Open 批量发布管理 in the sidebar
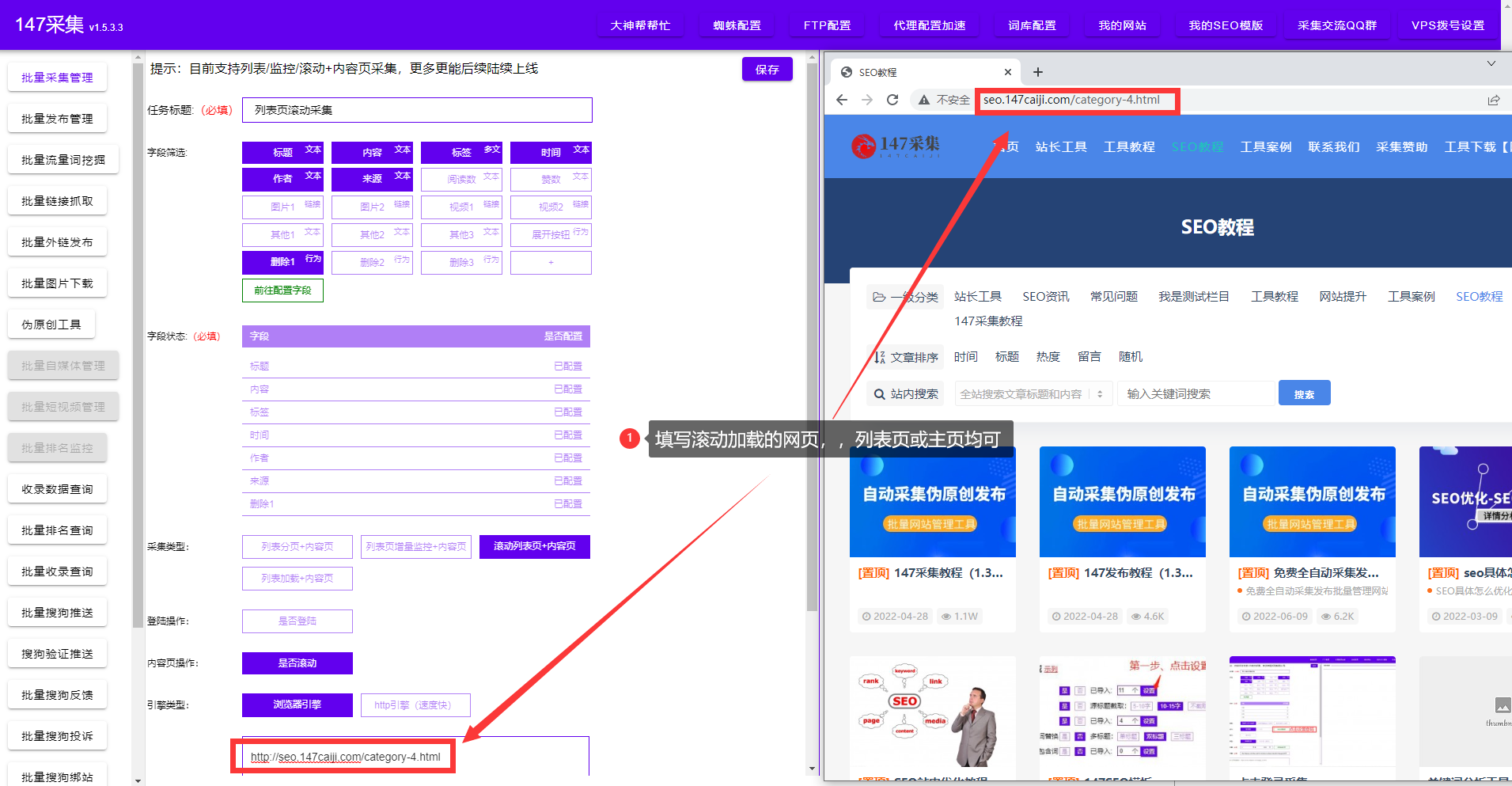The width and height of the screenshot is (1512, 786). click(x=57, y=119)
